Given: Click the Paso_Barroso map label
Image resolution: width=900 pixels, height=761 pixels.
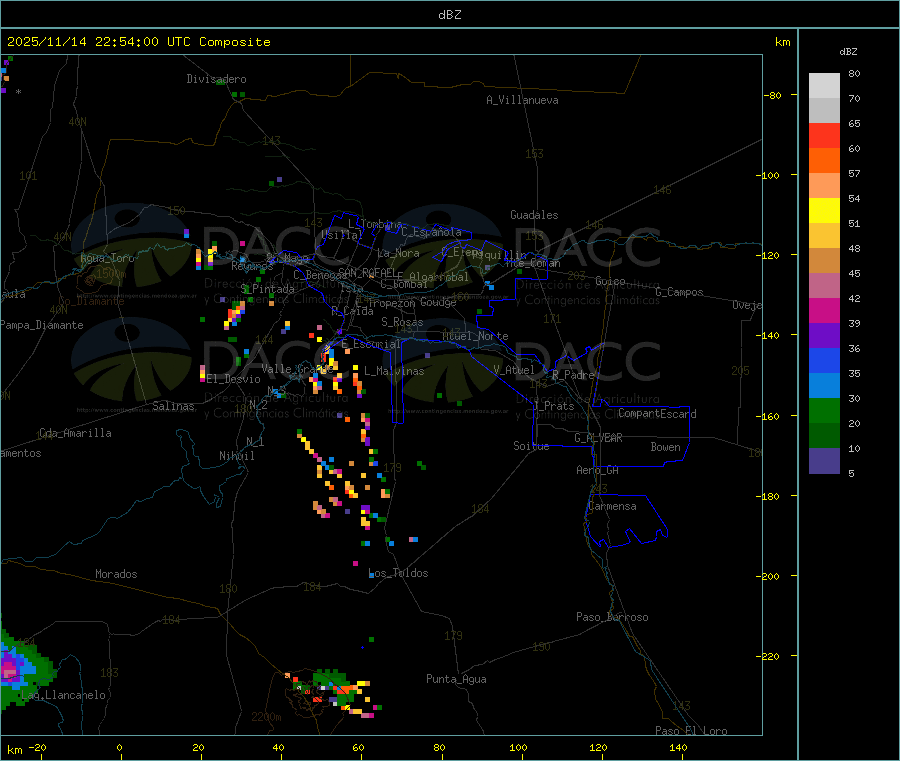Looking at the screenshot, I should tap(612, 617).
